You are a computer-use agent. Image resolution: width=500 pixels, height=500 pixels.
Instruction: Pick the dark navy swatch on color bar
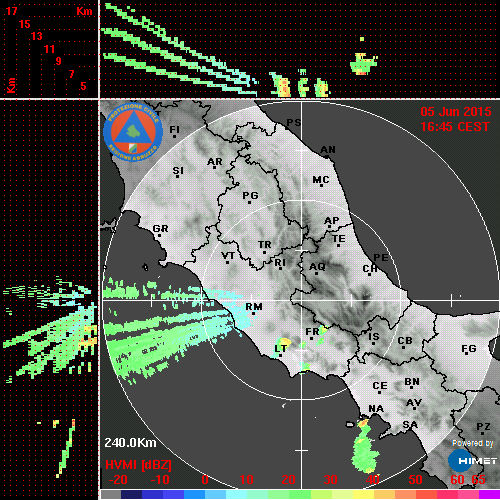point(131,494)
